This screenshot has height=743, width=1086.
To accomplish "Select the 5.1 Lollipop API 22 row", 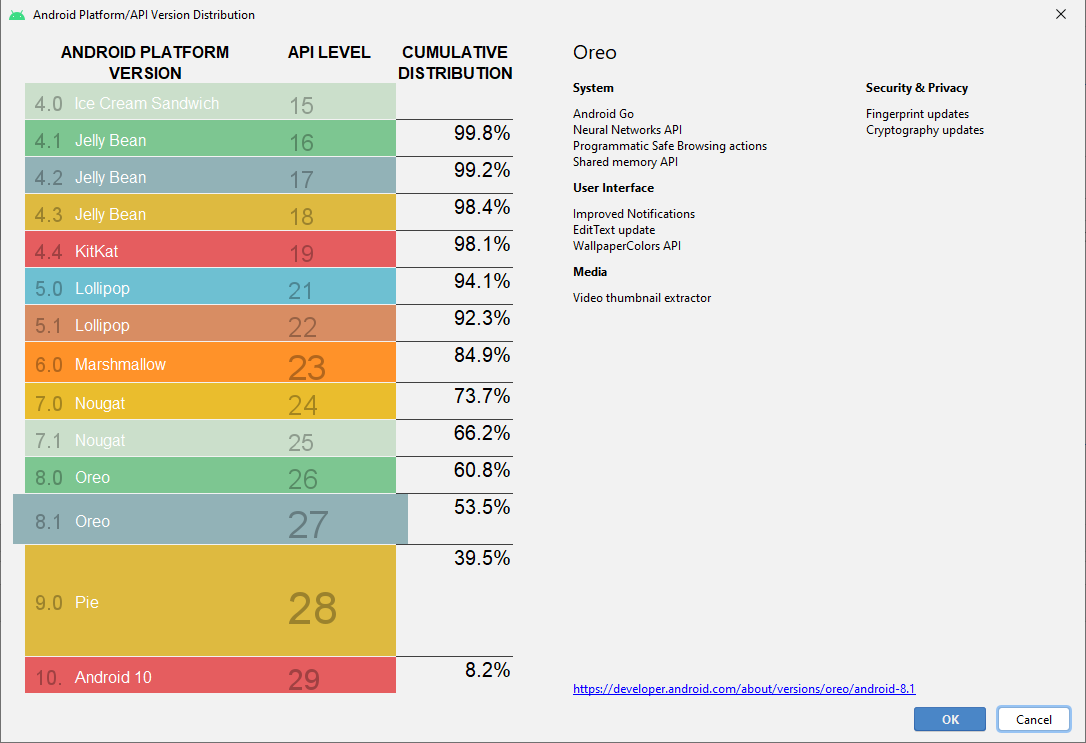I will (210, 325).
